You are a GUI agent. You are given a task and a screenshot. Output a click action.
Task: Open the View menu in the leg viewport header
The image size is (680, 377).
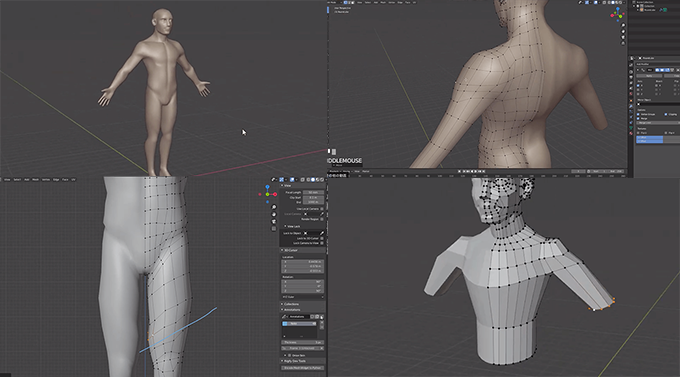point(7,180)
